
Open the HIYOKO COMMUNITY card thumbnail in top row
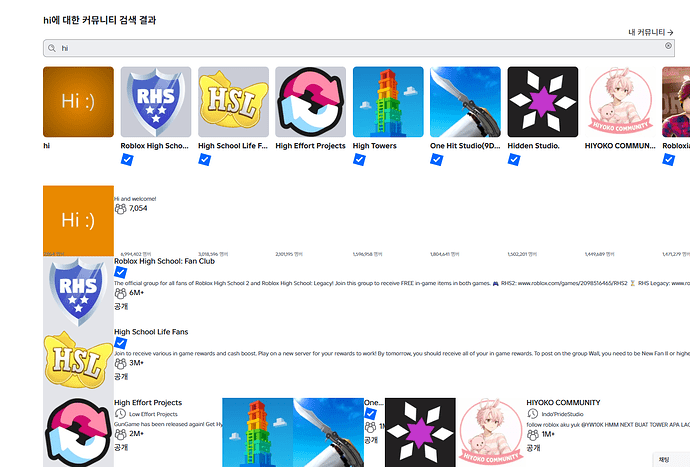(620, 102)
